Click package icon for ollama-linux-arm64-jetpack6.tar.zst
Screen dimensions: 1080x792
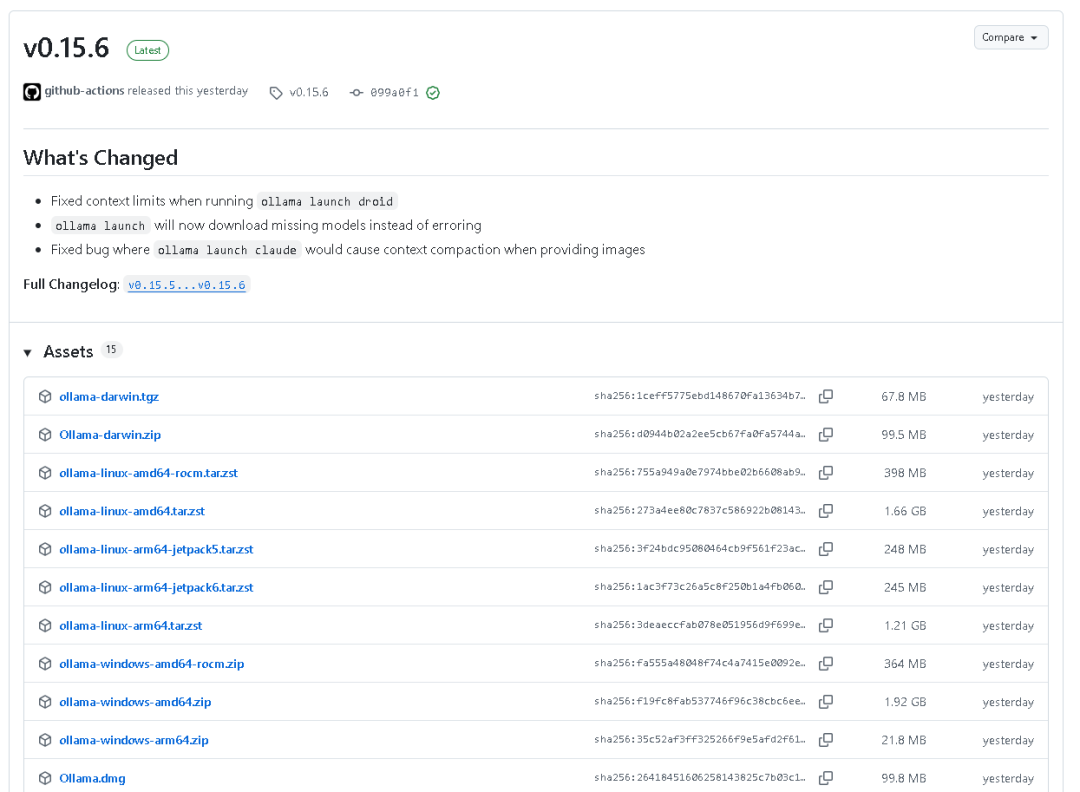pyautogui.click(x=45, y=587)
